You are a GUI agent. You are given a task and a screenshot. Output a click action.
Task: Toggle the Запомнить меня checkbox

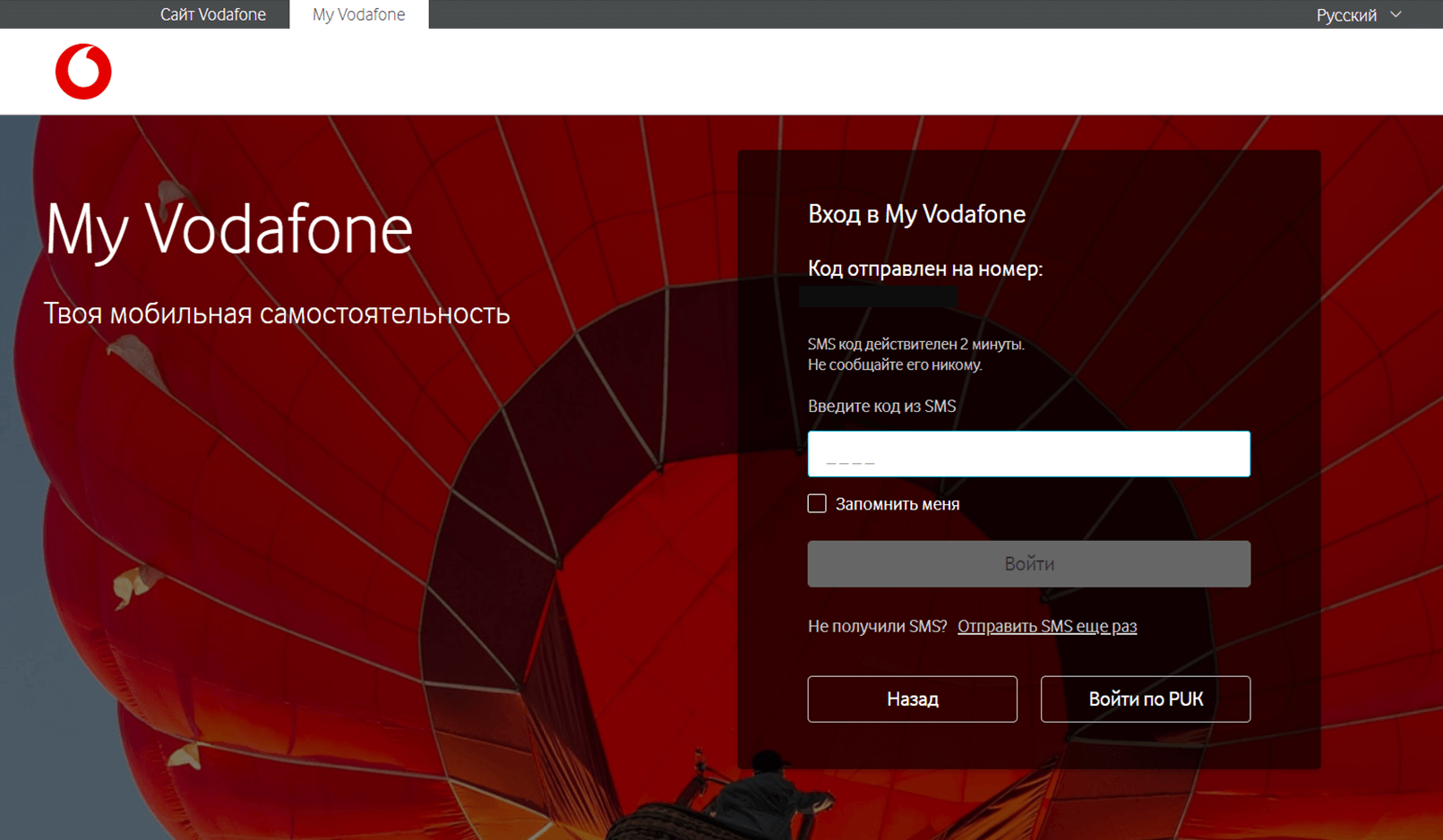pos(817,503)
